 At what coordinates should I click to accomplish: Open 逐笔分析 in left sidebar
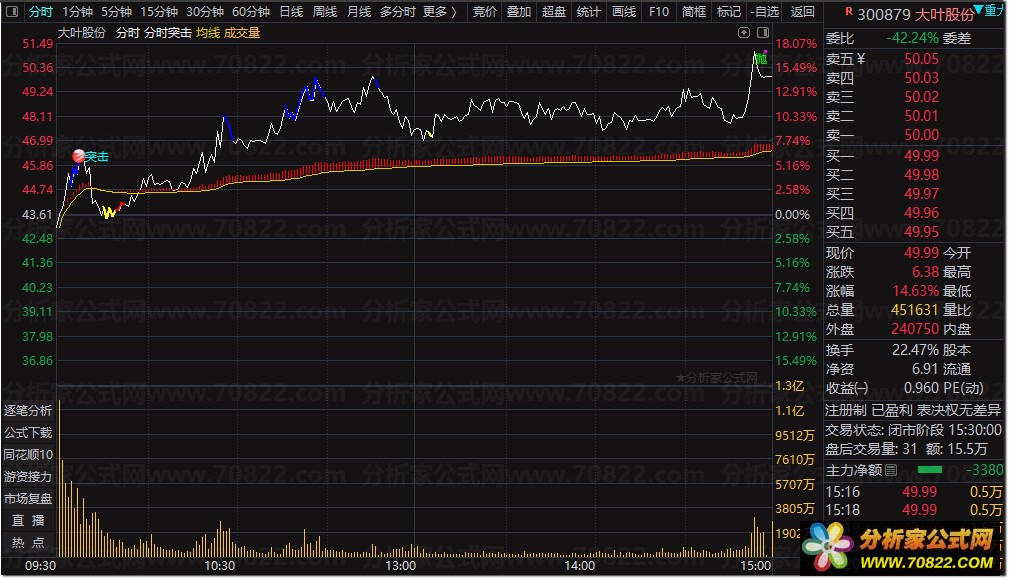28,410
